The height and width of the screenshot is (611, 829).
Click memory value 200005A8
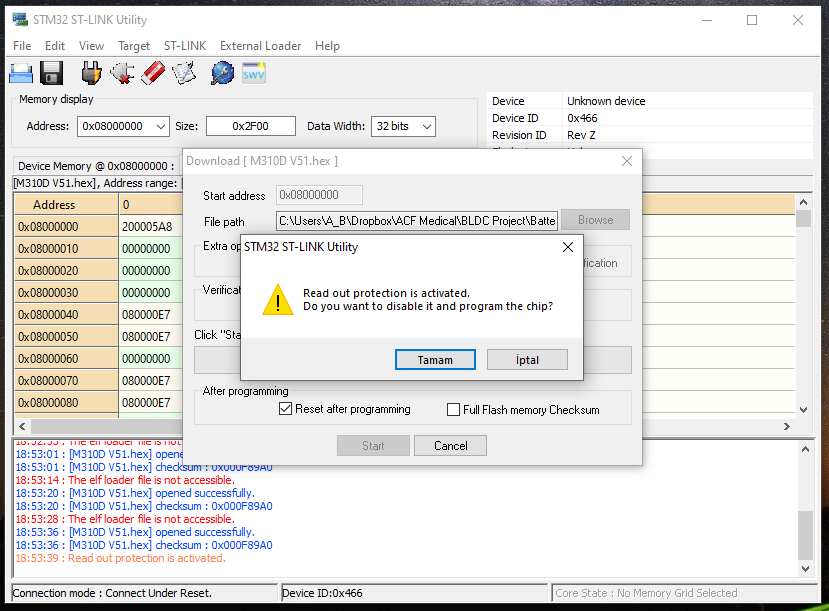pyautogui.click(x=147, y=227)
